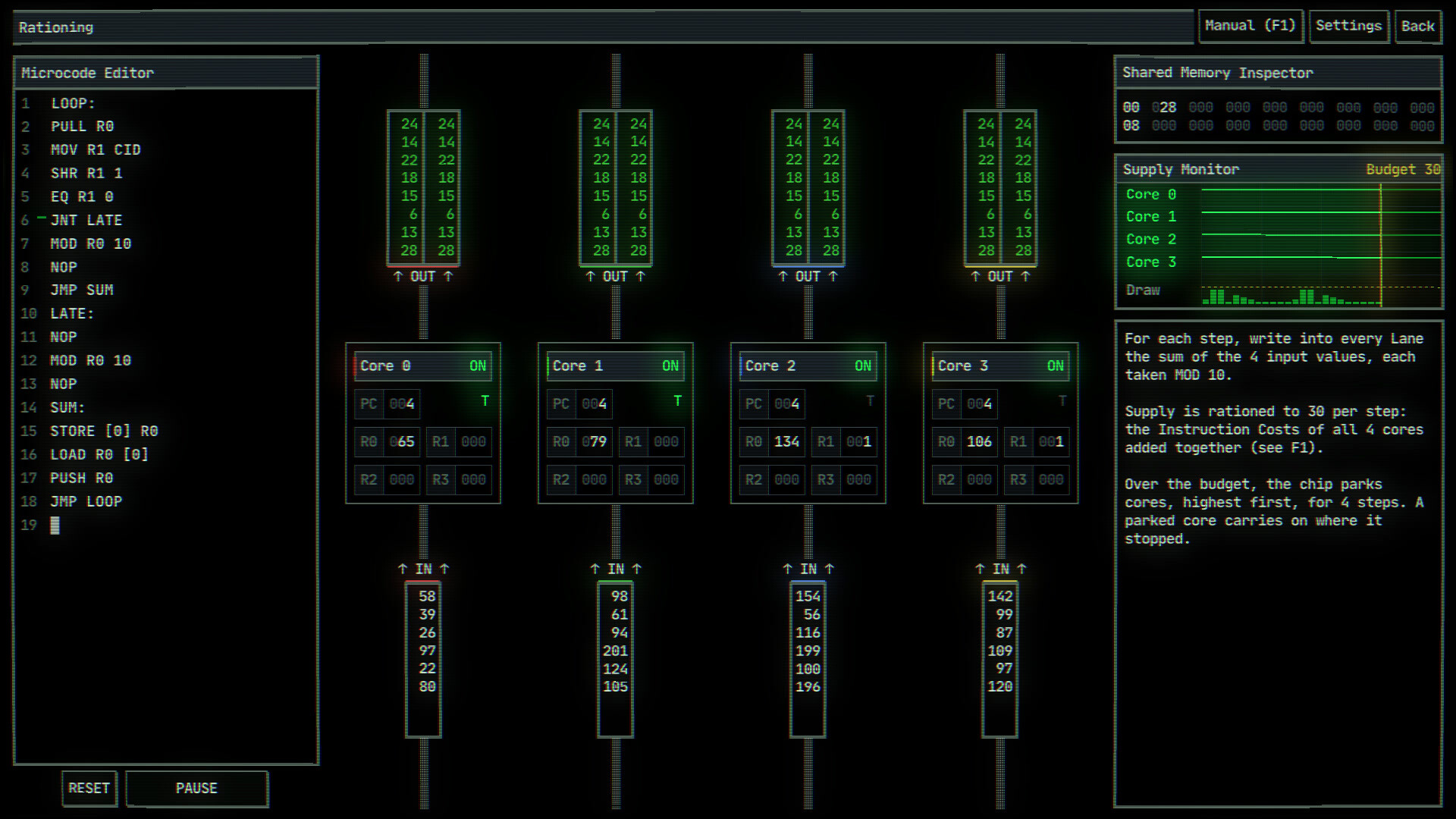Toggle Core 0 ON switch
Image resolution: width=1456 pixels, height=819 pixels.
tap(478, 366)
